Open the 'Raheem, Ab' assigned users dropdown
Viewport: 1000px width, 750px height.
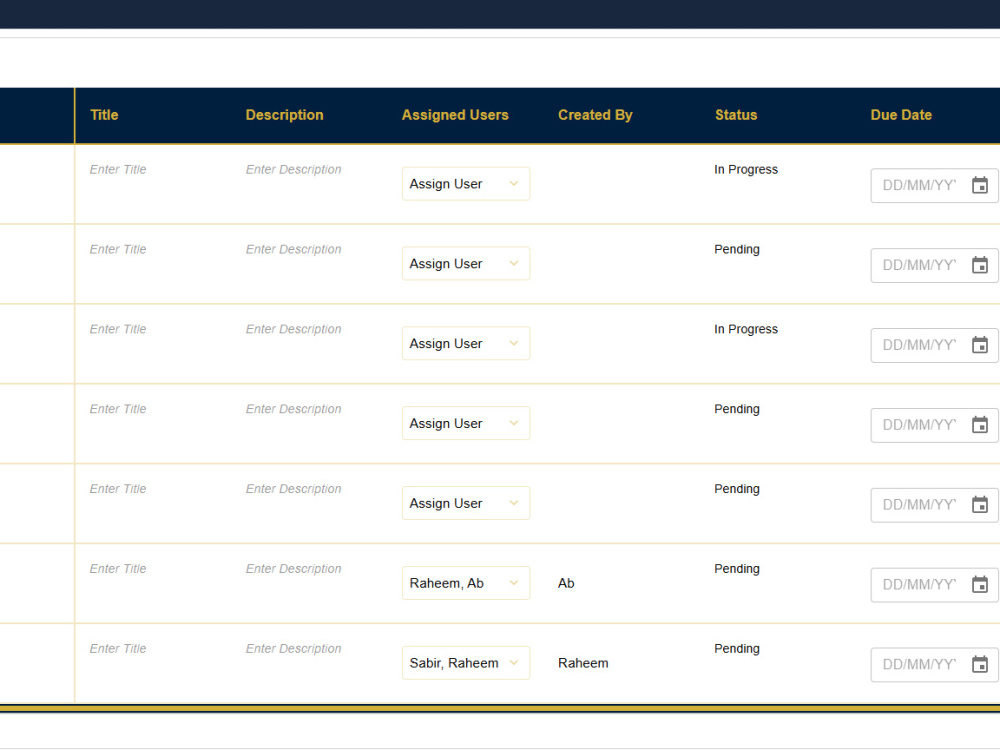[466, 583]
